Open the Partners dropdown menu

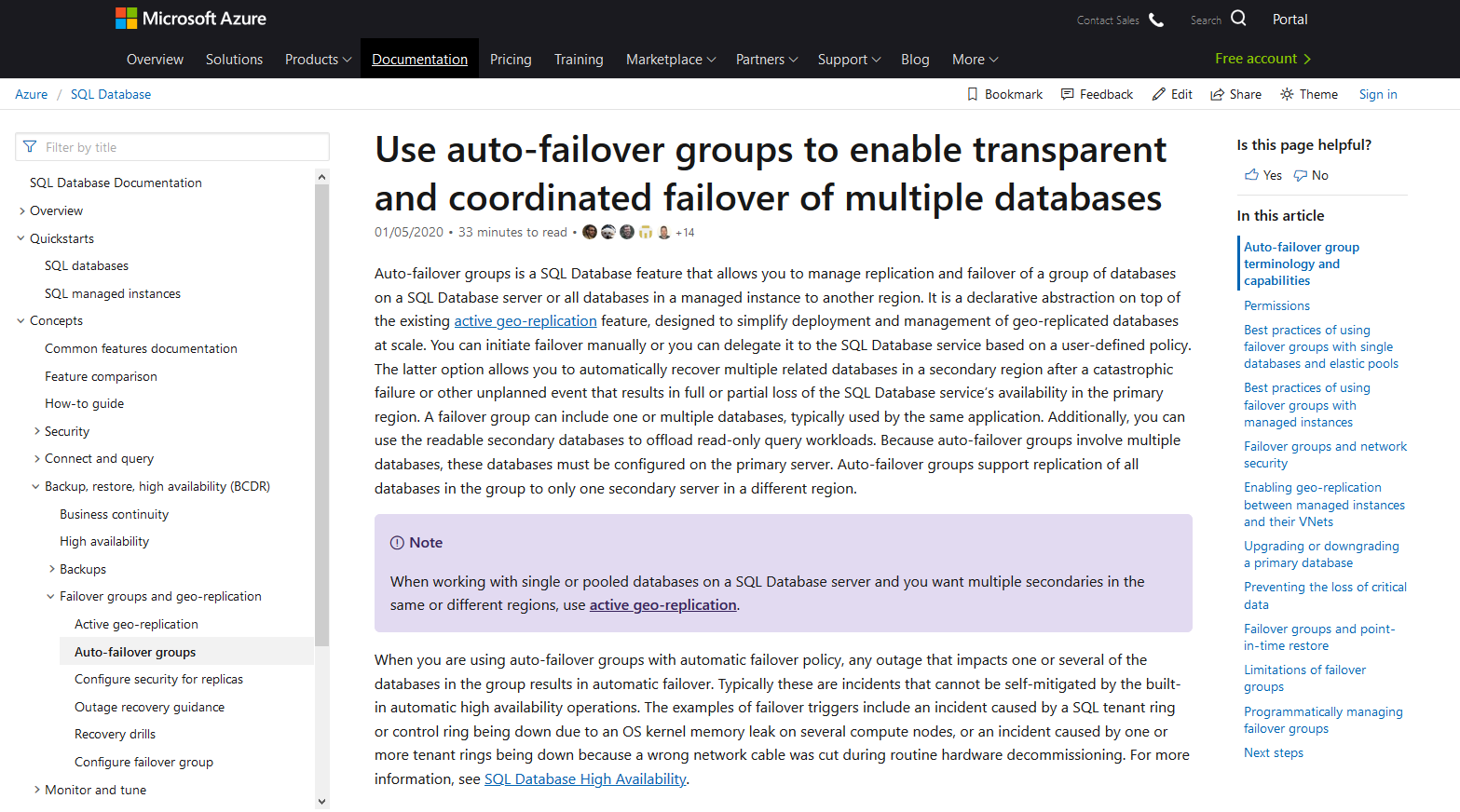[766, 59]
